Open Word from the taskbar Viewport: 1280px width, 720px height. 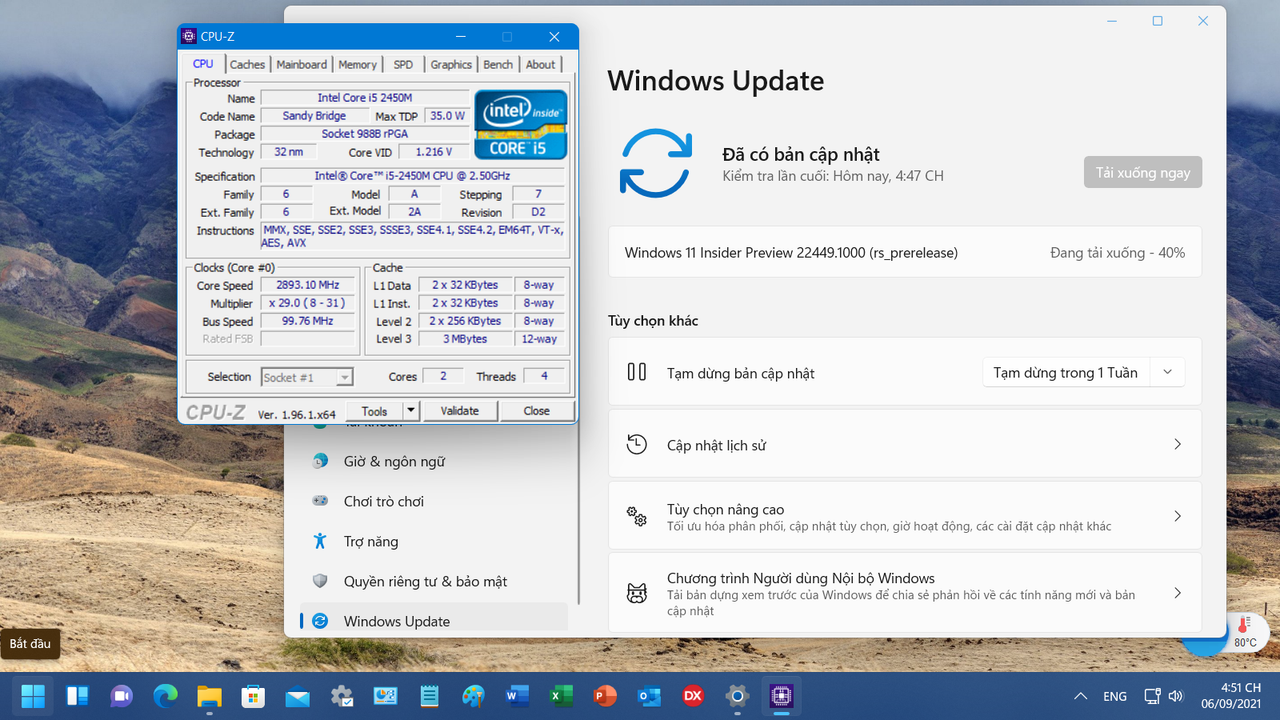517,696
